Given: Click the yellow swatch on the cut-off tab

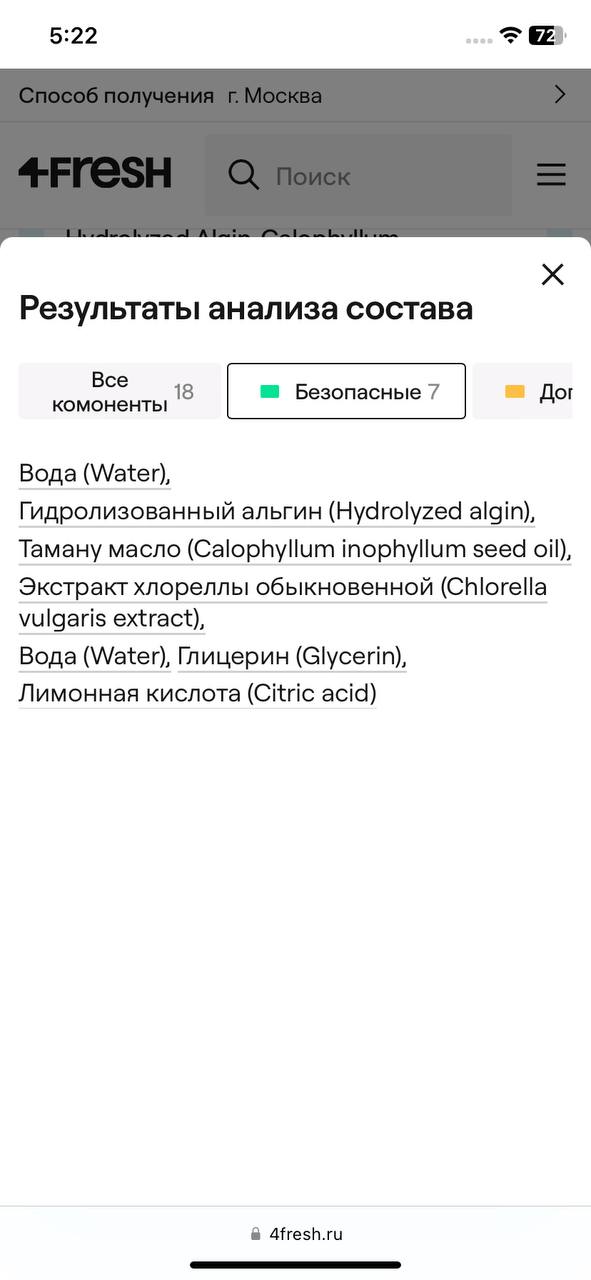Looking at the screenshot, I should pyautogui.click(x=515, y=392).
